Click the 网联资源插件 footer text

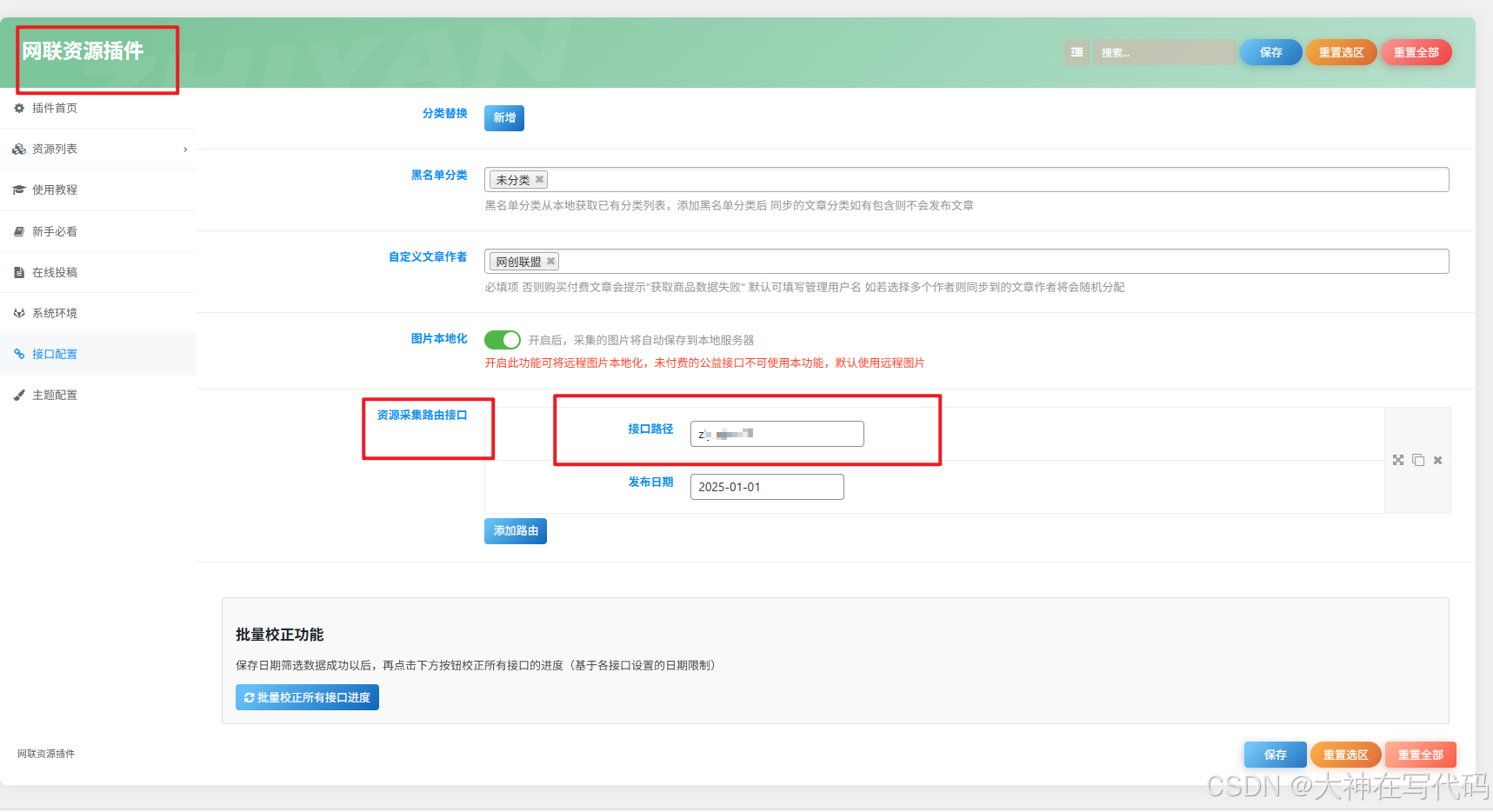(46, 754)
